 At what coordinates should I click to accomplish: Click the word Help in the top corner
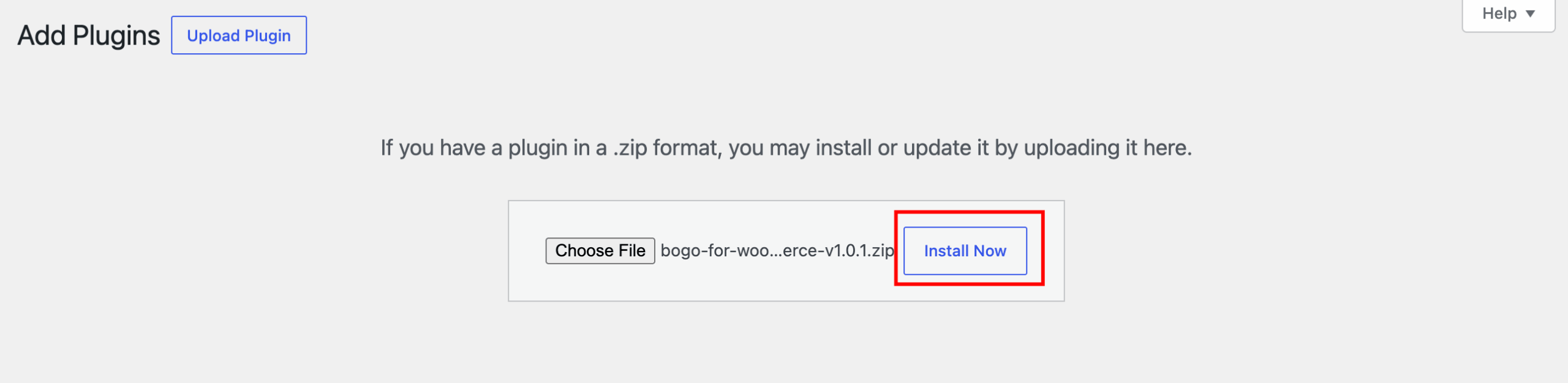1499,13
